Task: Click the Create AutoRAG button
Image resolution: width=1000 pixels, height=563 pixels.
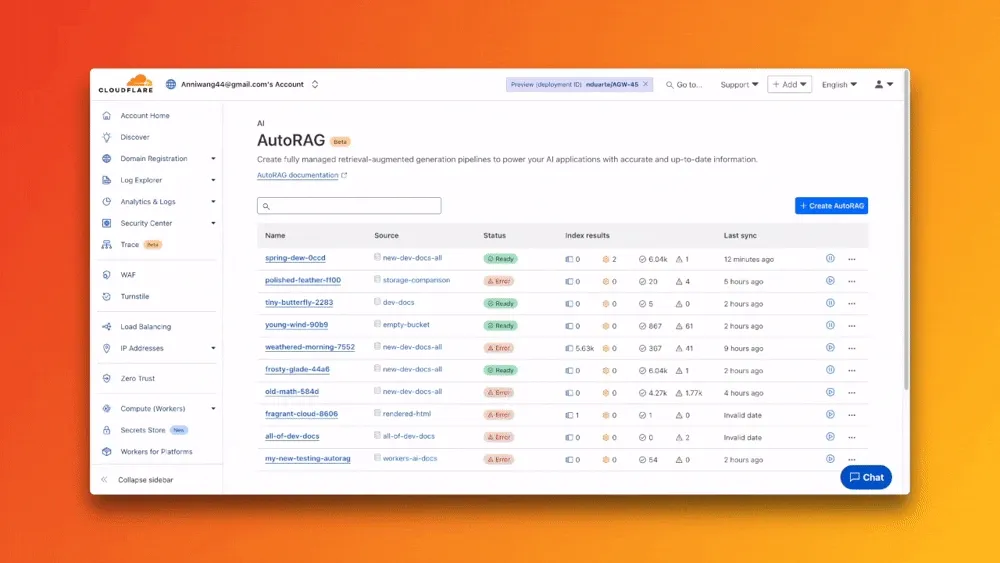Action: pyautogui.click(x=831, y=206)
